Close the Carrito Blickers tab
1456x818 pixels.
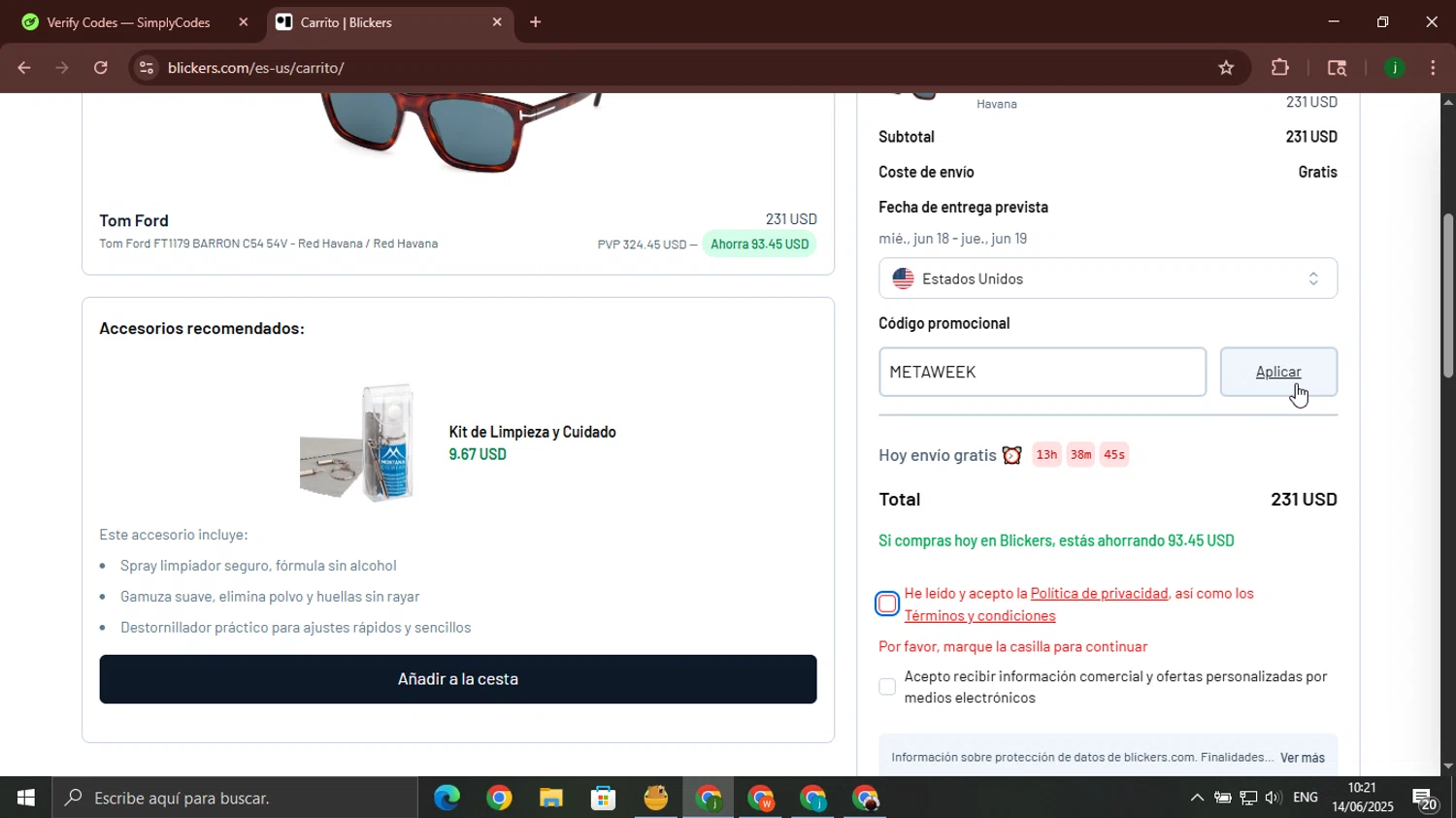tap(497, 22)
